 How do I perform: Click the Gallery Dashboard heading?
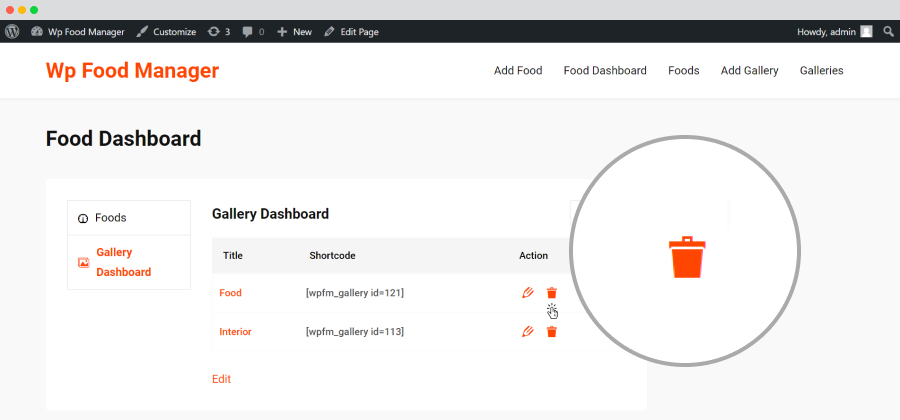point(270,214)
